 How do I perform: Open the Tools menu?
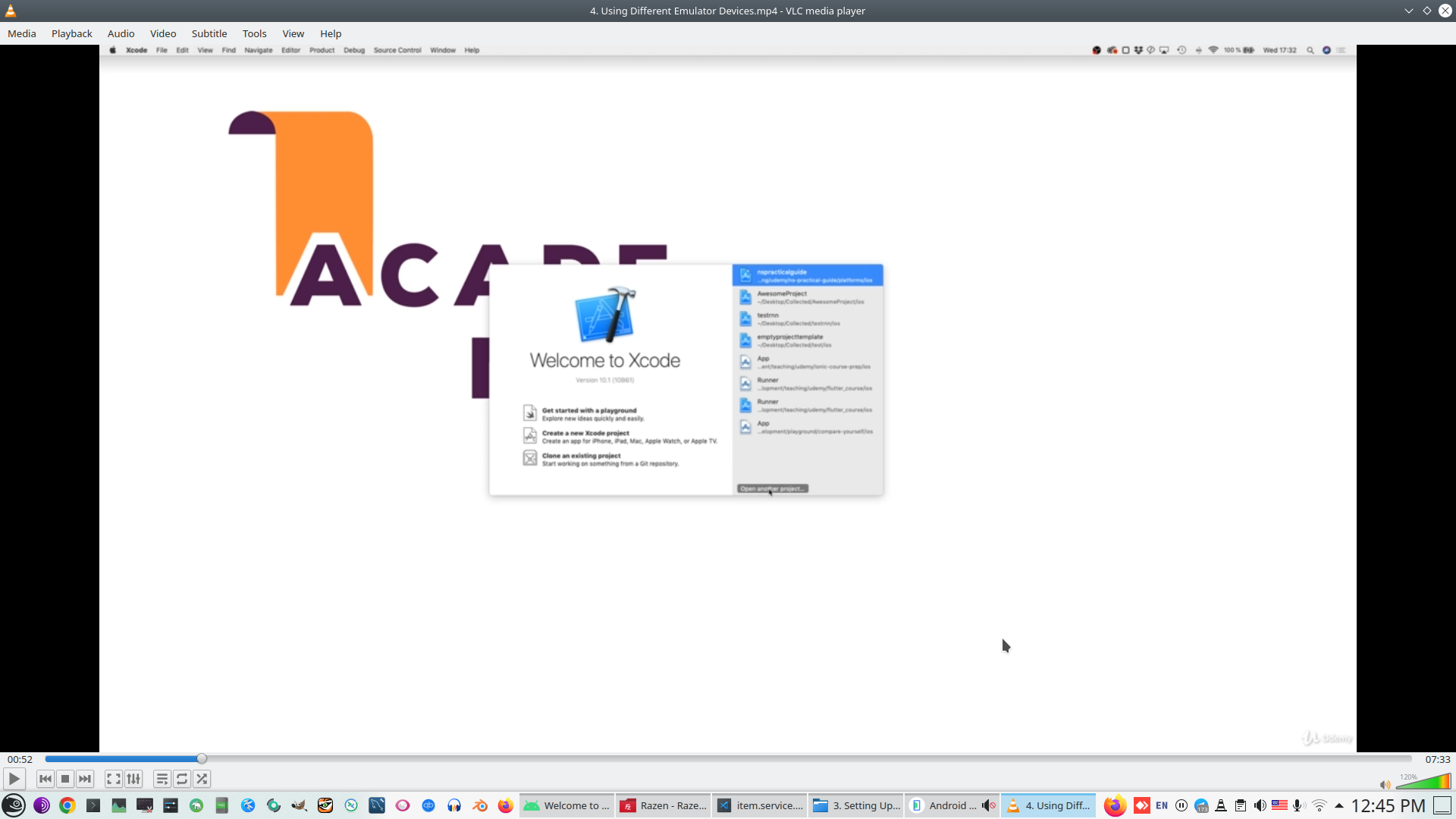[x=254, y=33]
